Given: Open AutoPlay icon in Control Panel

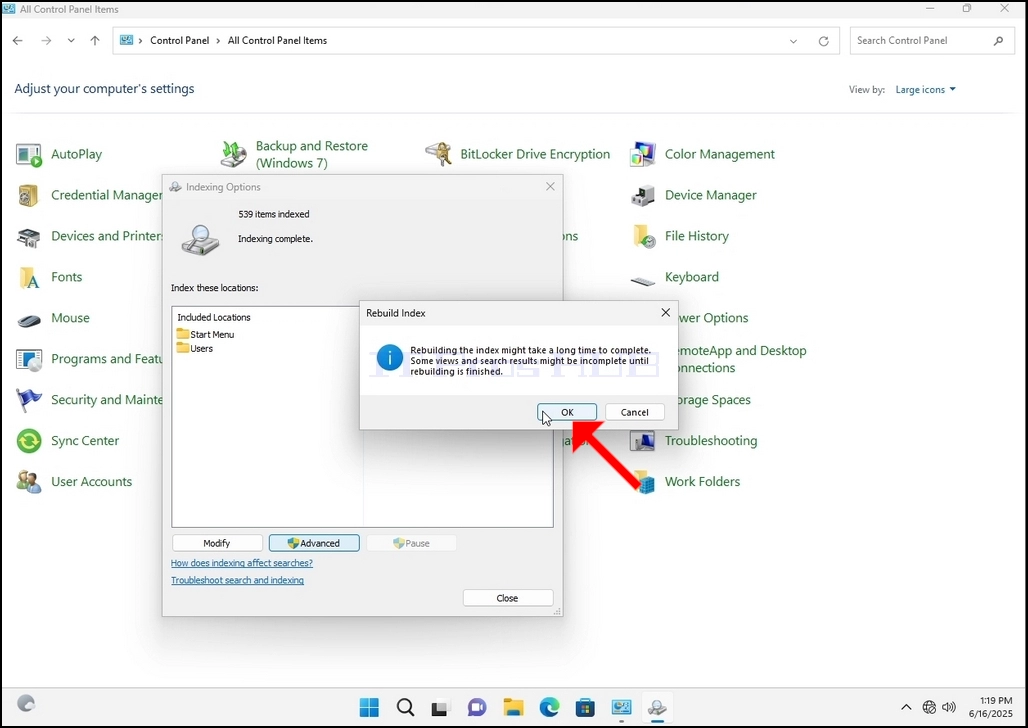Looking at the screenshot, I should pyautogui.click(x=28, y=155).
